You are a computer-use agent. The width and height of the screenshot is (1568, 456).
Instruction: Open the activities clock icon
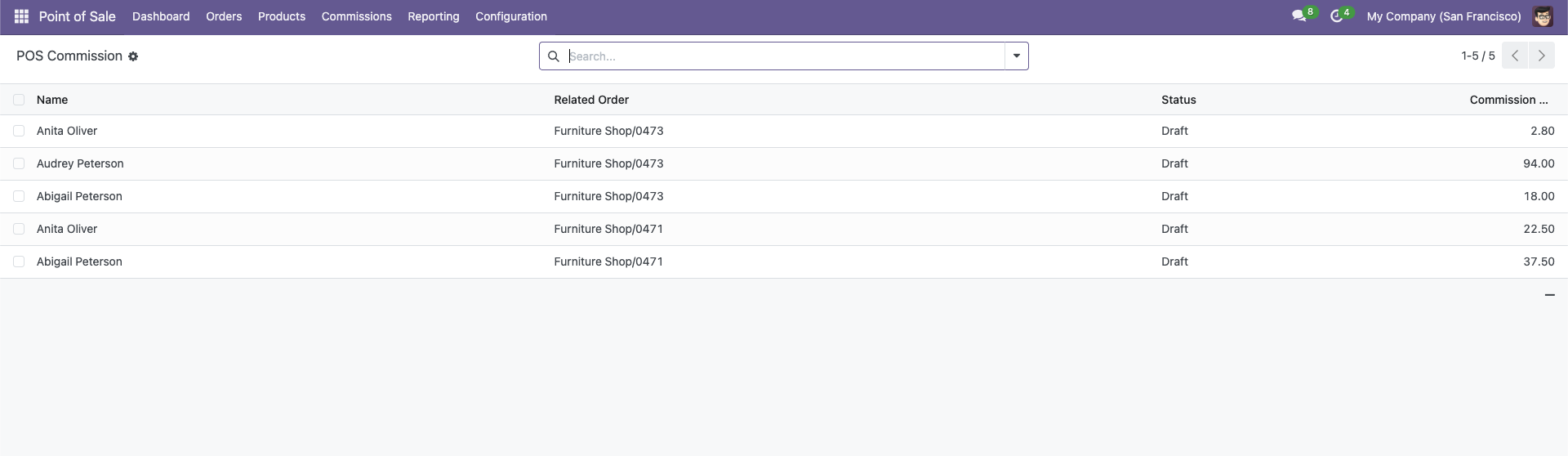tap(1337, 16)
